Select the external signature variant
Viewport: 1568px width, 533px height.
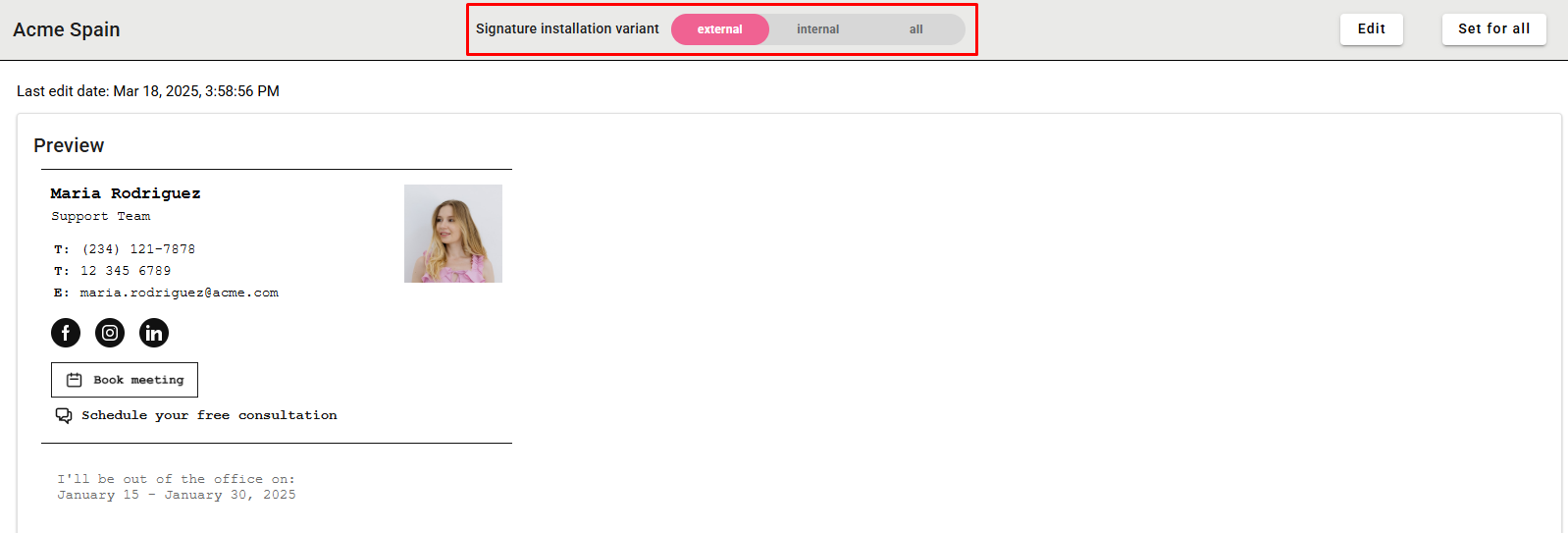tap(720, 29)
